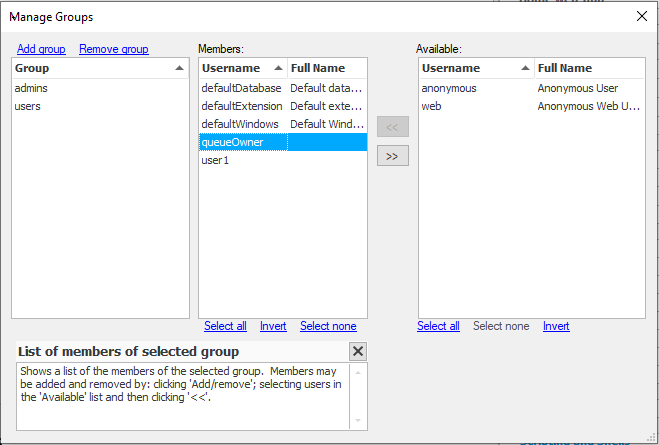Click Invert under the Members list
The height and width of the screenshot is (445, 659).
pyautogui.click(x=273, y=326)
